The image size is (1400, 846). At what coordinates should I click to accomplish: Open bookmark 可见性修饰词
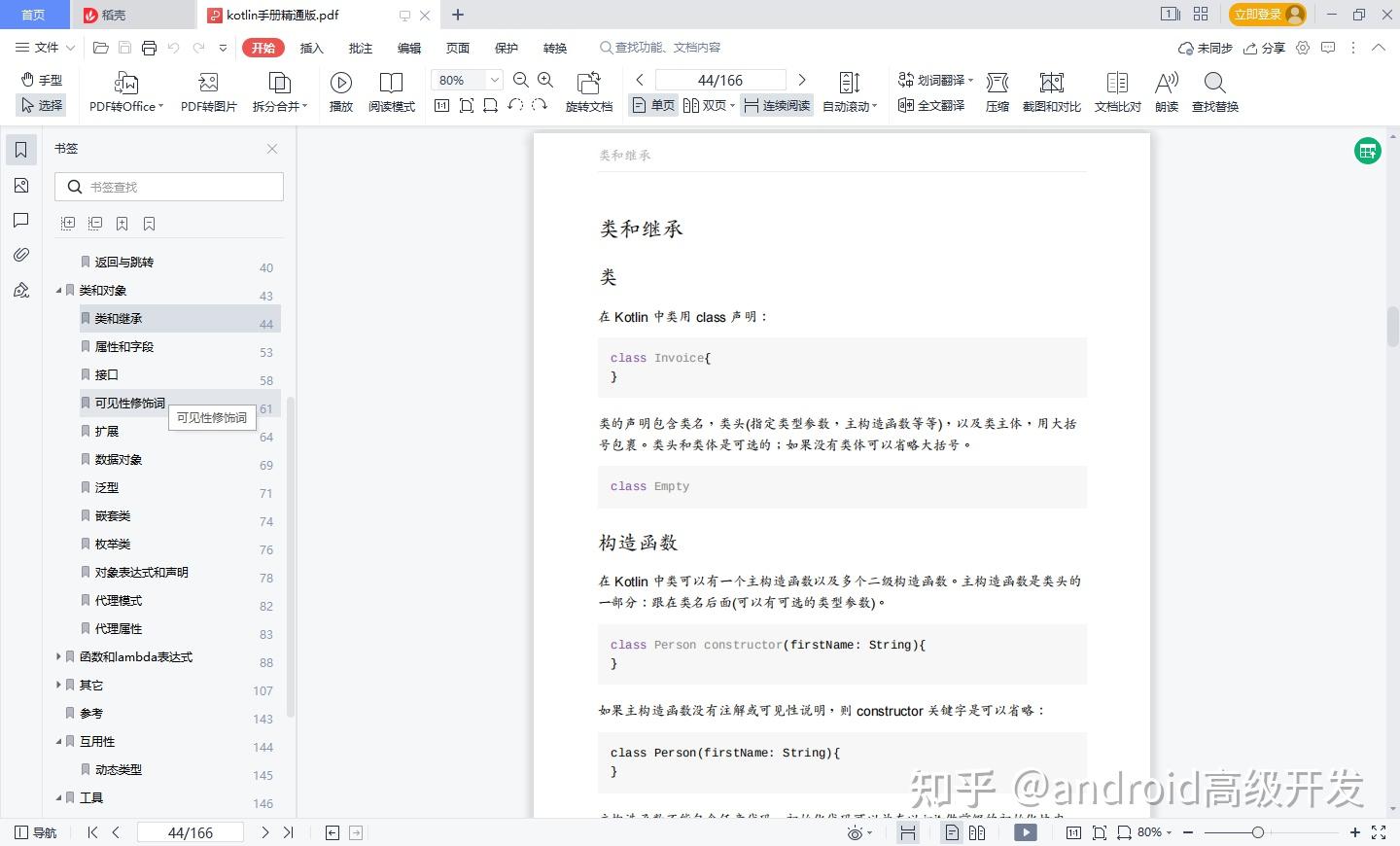129,404
